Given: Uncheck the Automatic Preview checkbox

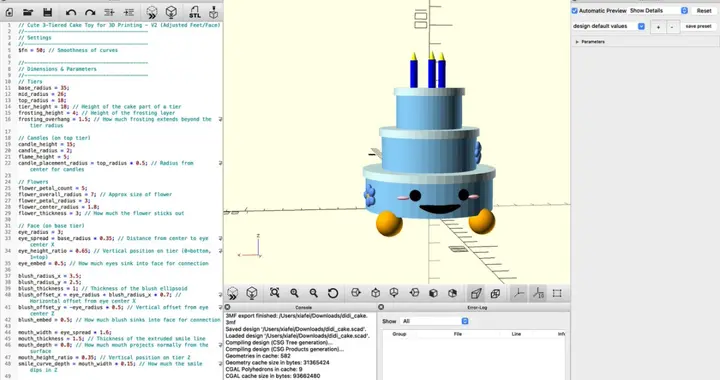Looking at the screenshot, I should pyautogui.click(x=574, y=11).
